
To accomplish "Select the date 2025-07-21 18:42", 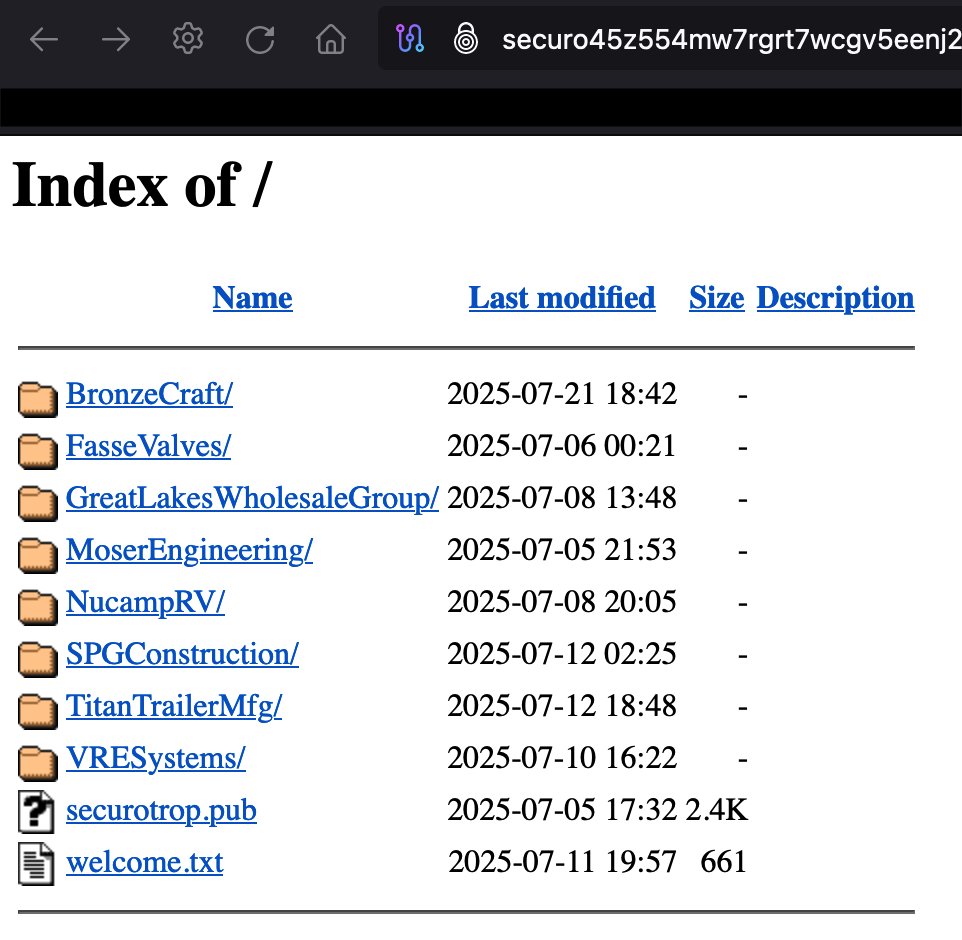I will pyautogui.click(x=562, y=394).
